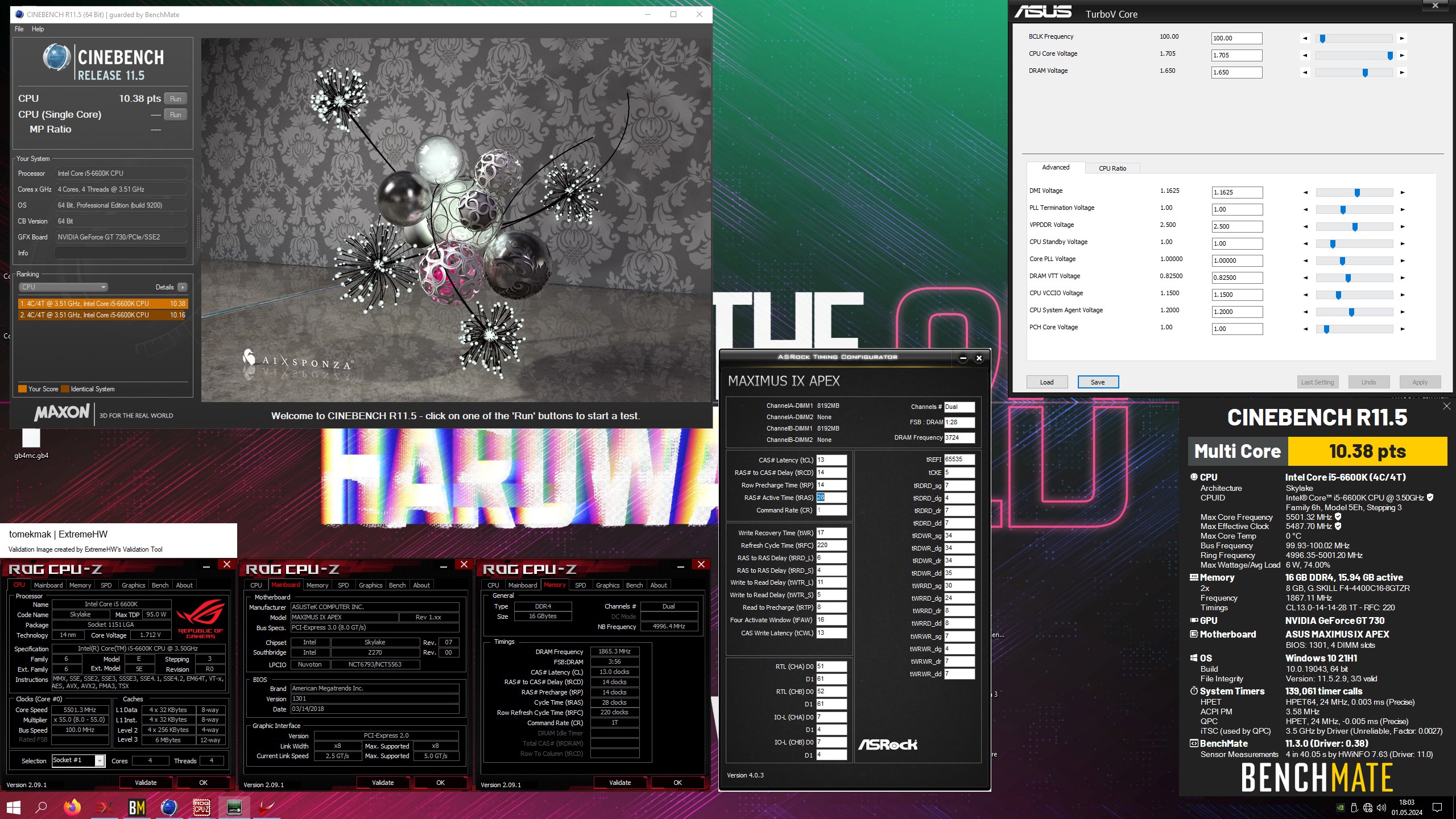Minimize the ASRock Timing Configurator
Viewport: 1456px width, 819px height.
pyautogui.click(x=963, y=358)
